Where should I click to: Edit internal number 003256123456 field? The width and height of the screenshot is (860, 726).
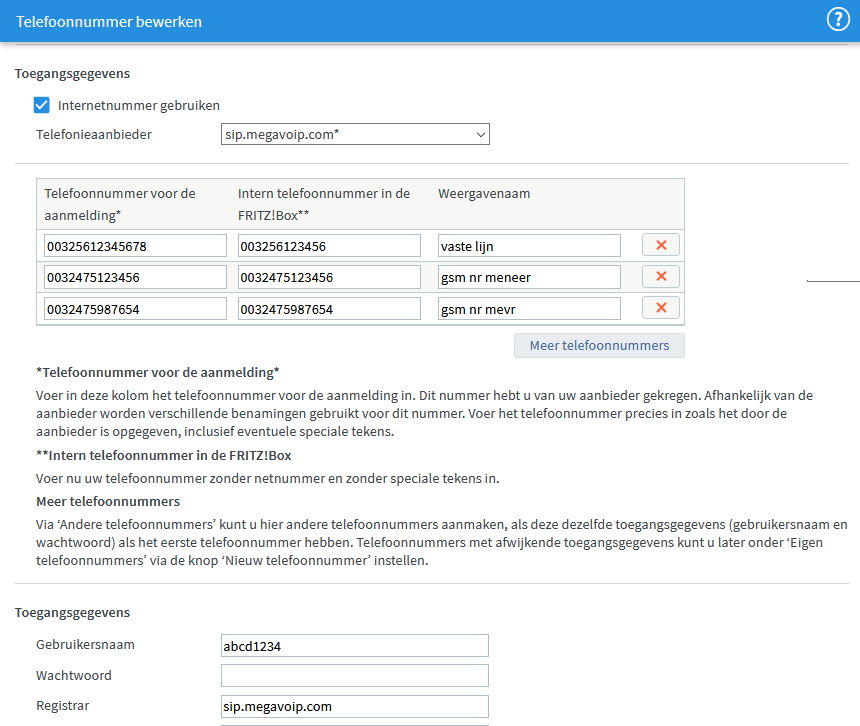(x=329, y=246)
